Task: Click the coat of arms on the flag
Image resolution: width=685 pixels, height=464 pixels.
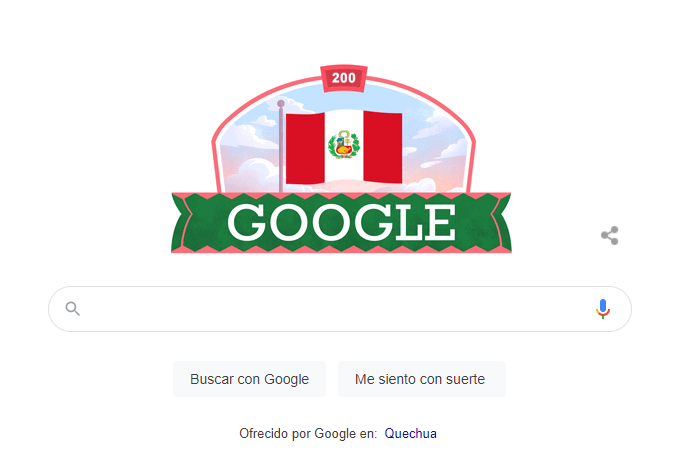Action: (344, 145)
